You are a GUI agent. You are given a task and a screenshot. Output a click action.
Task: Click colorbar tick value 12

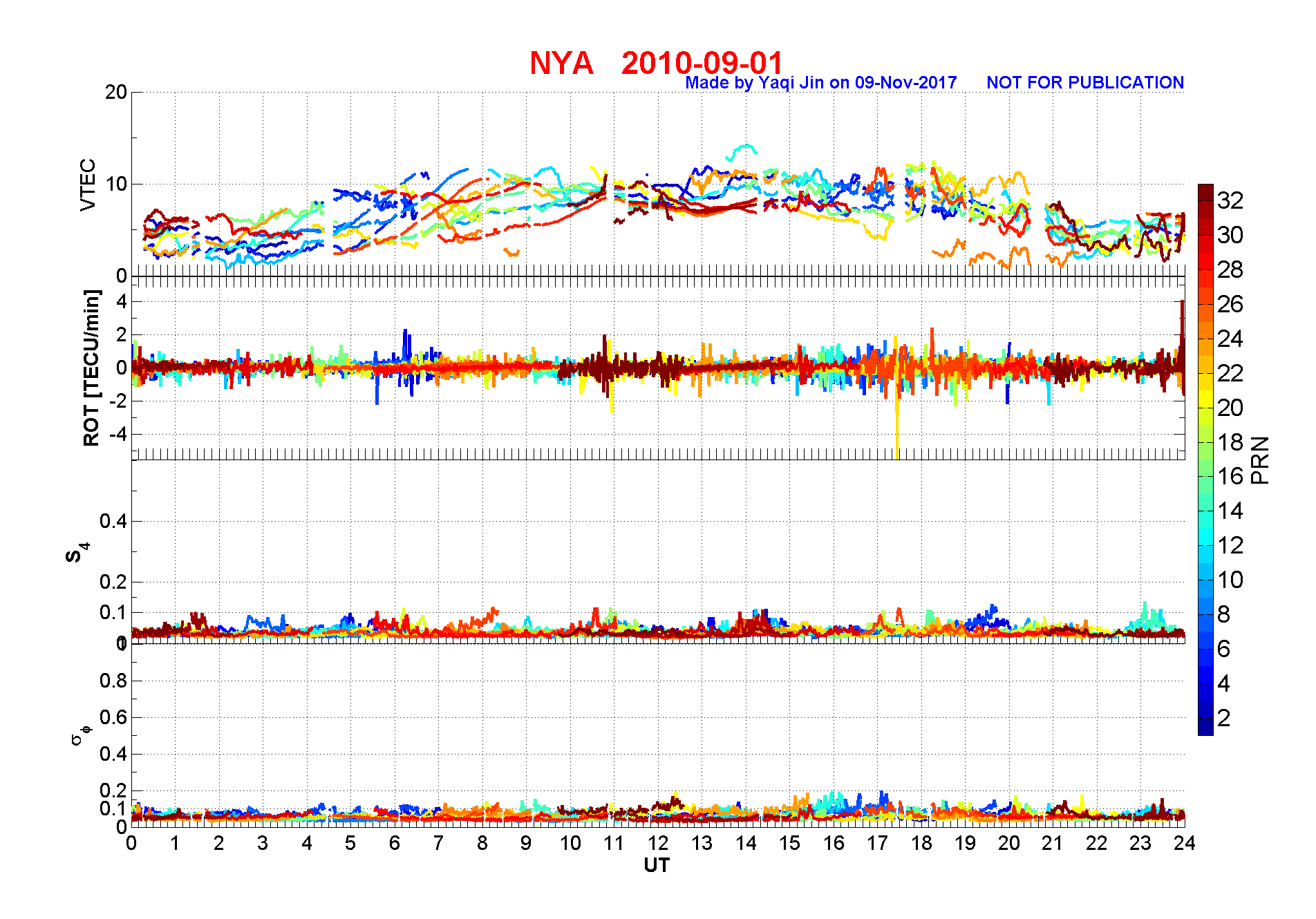coord(1230,545)
